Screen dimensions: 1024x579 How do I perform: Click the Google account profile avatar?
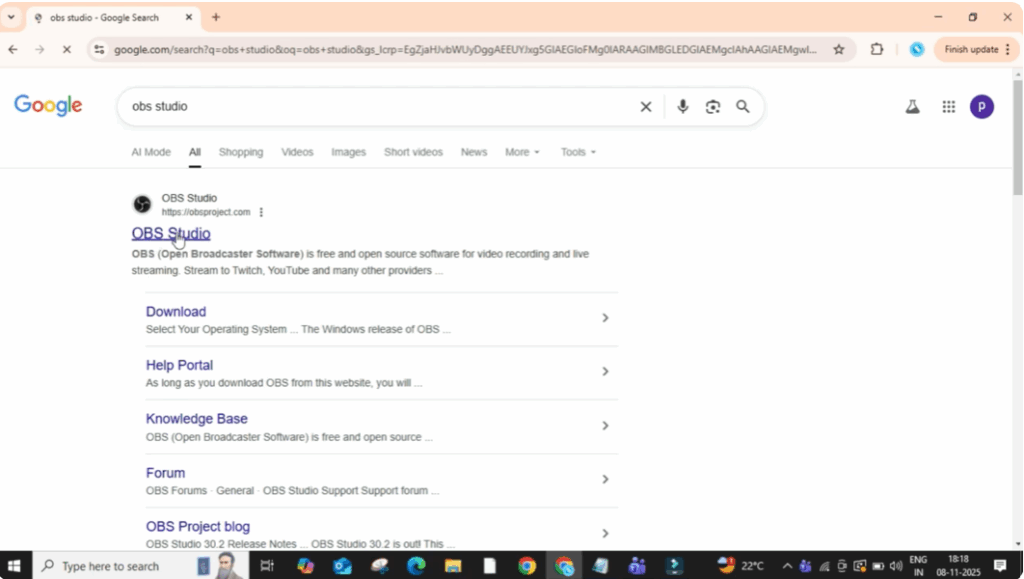982,106
